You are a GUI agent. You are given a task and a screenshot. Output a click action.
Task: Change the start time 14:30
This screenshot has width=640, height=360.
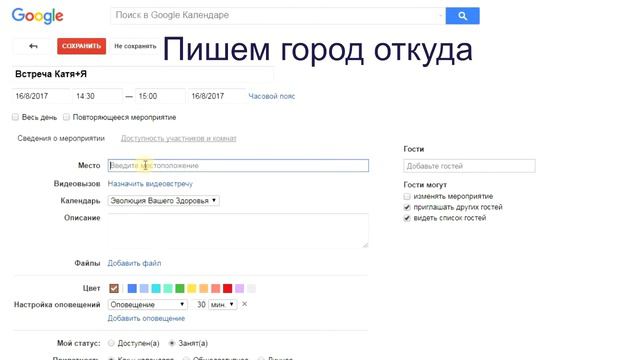[97, 96]
